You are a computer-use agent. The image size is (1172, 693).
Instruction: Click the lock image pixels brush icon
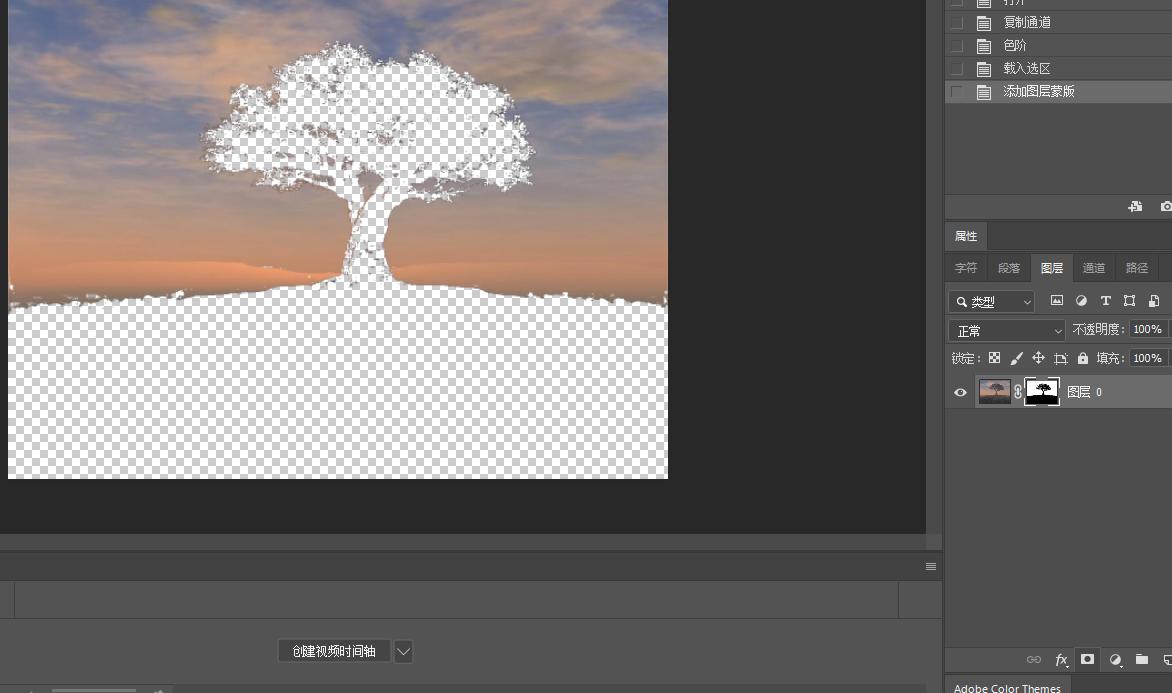[1016, 358]
